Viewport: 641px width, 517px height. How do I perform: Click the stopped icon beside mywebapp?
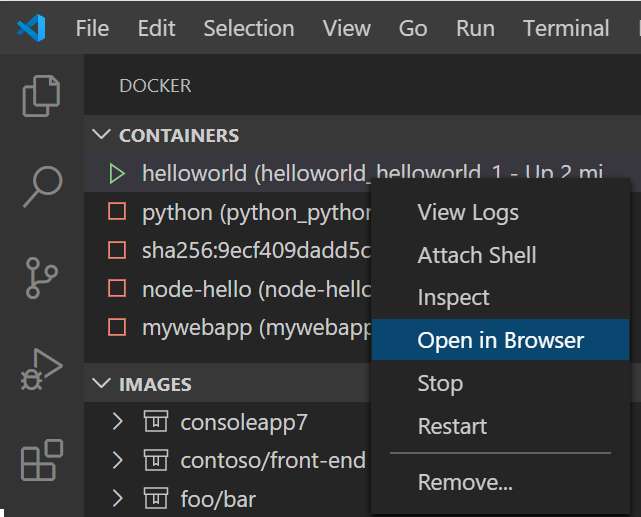click(x=117, y=327)
